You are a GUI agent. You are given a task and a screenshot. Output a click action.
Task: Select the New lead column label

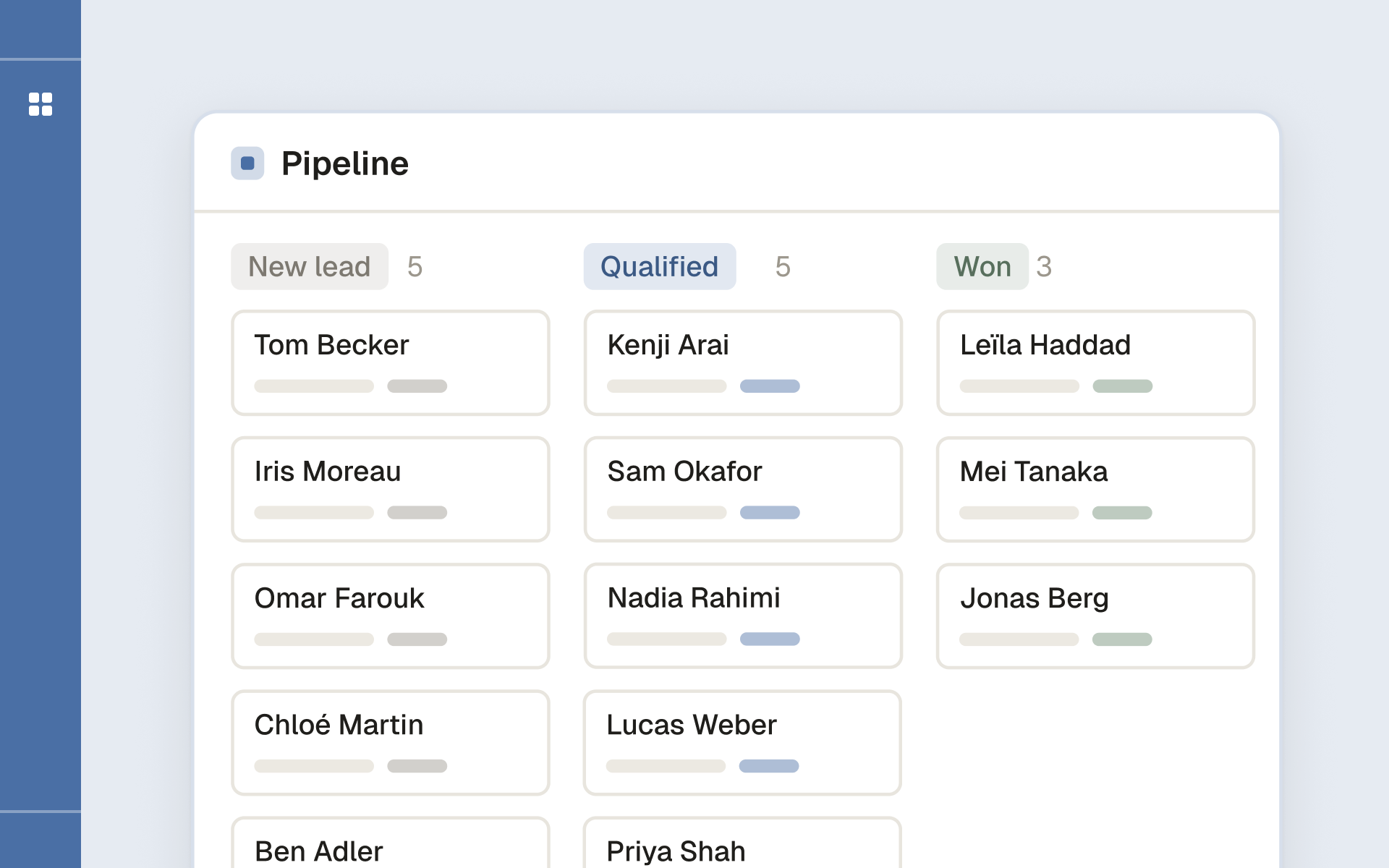[310, 267]
